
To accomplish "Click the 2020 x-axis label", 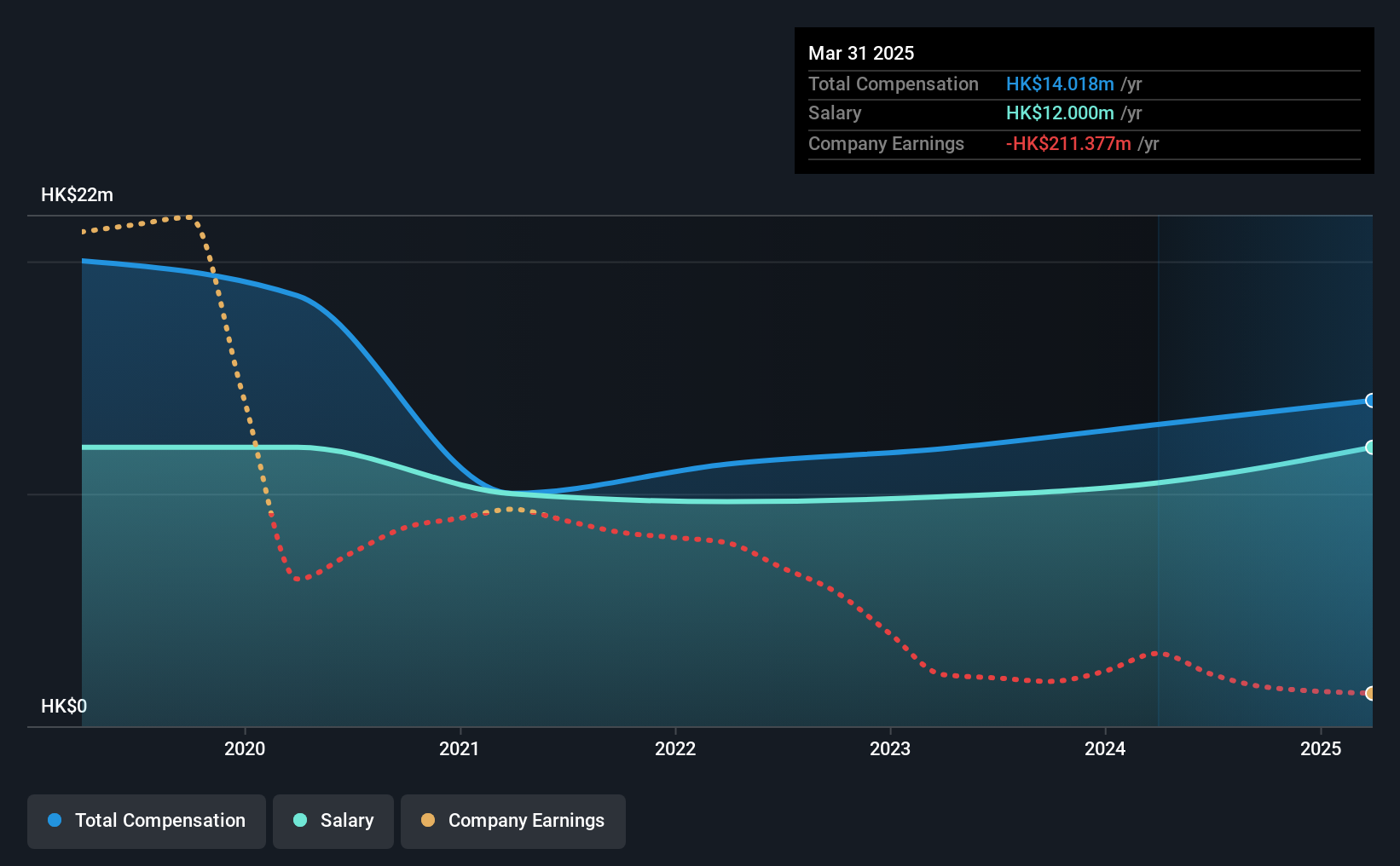I will (245, 749).
